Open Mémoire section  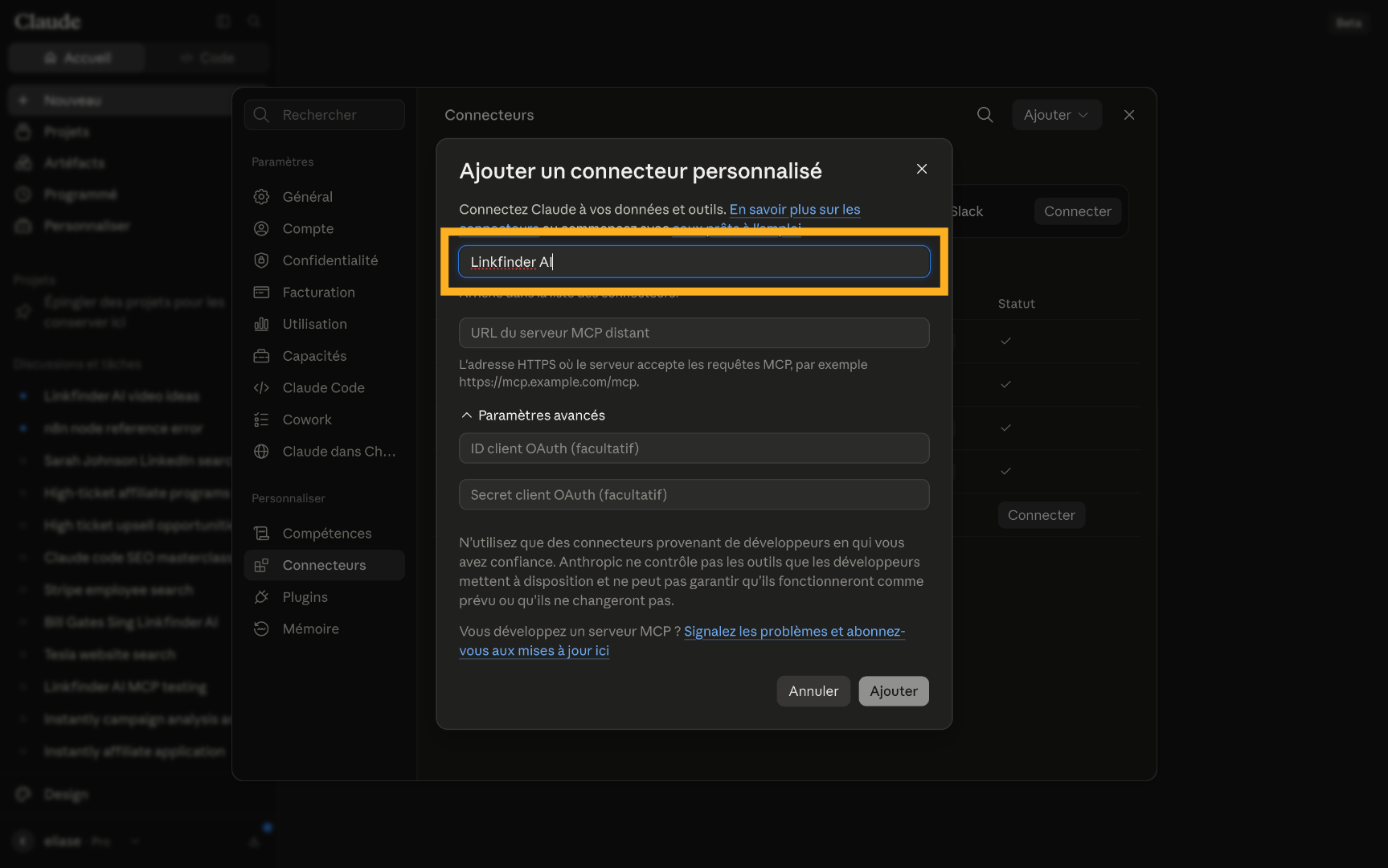[x=324, y=628]
